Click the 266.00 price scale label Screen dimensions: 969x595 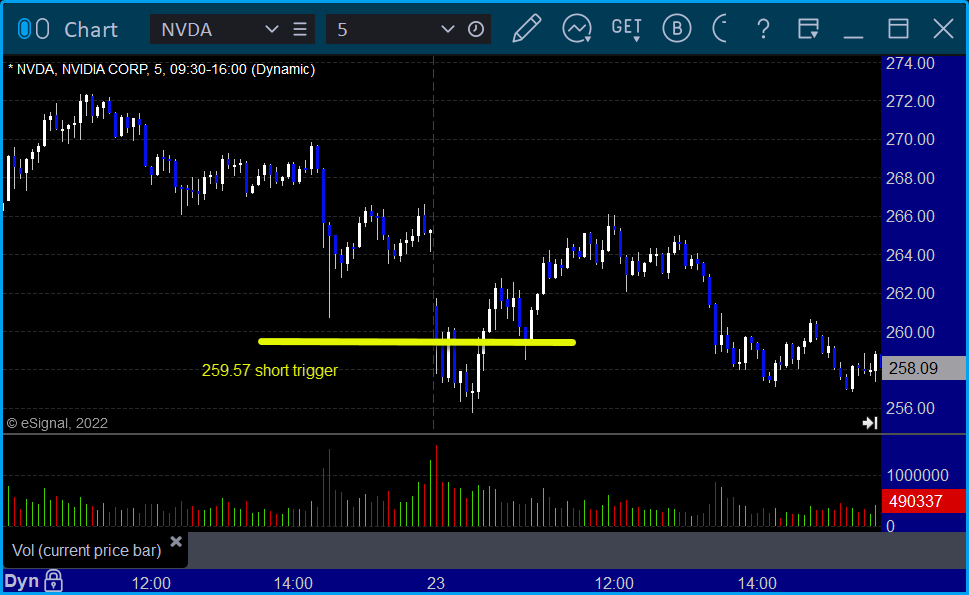tap(910, 216)
